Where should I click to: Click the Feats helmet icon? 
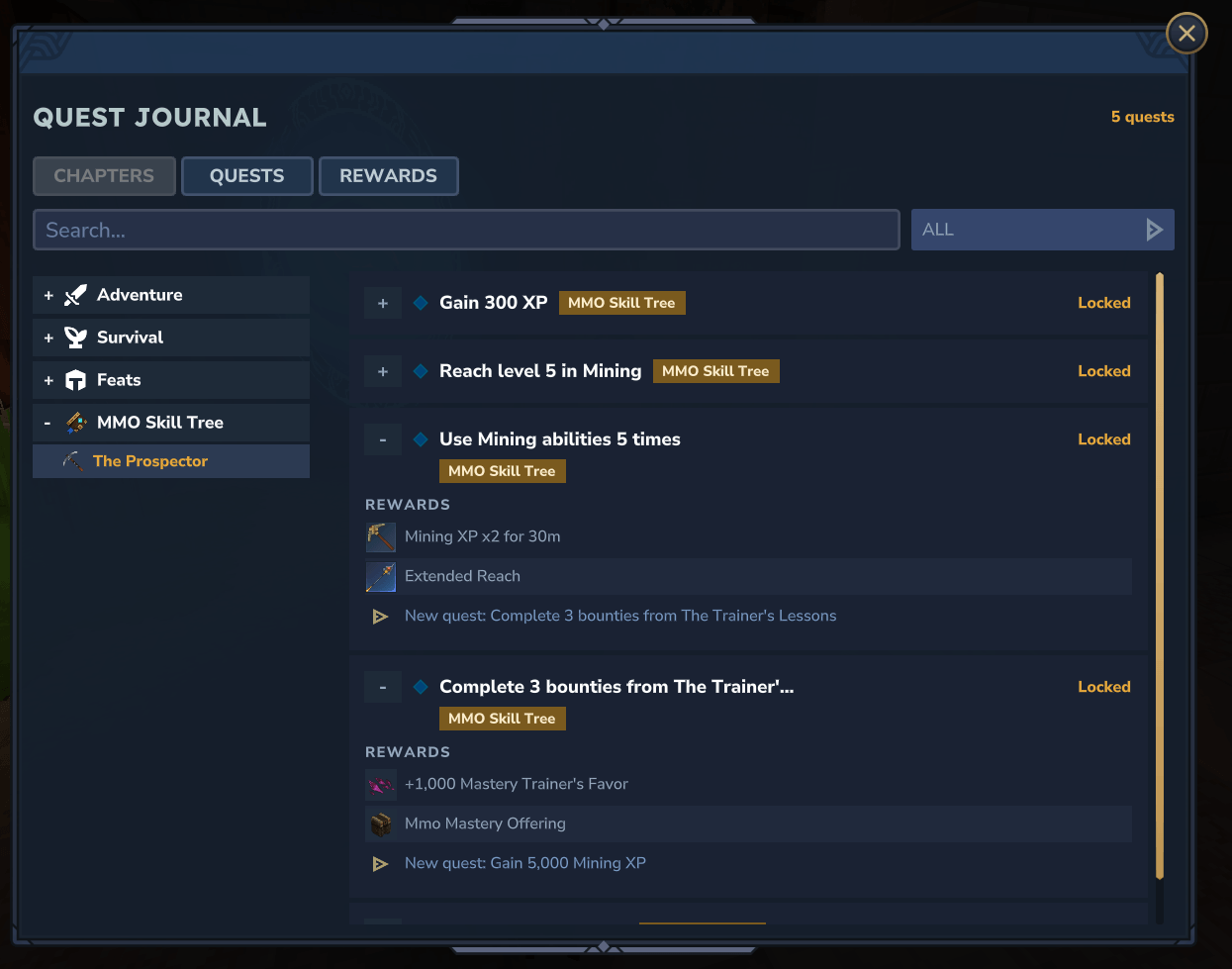click(x=75, y=380)
